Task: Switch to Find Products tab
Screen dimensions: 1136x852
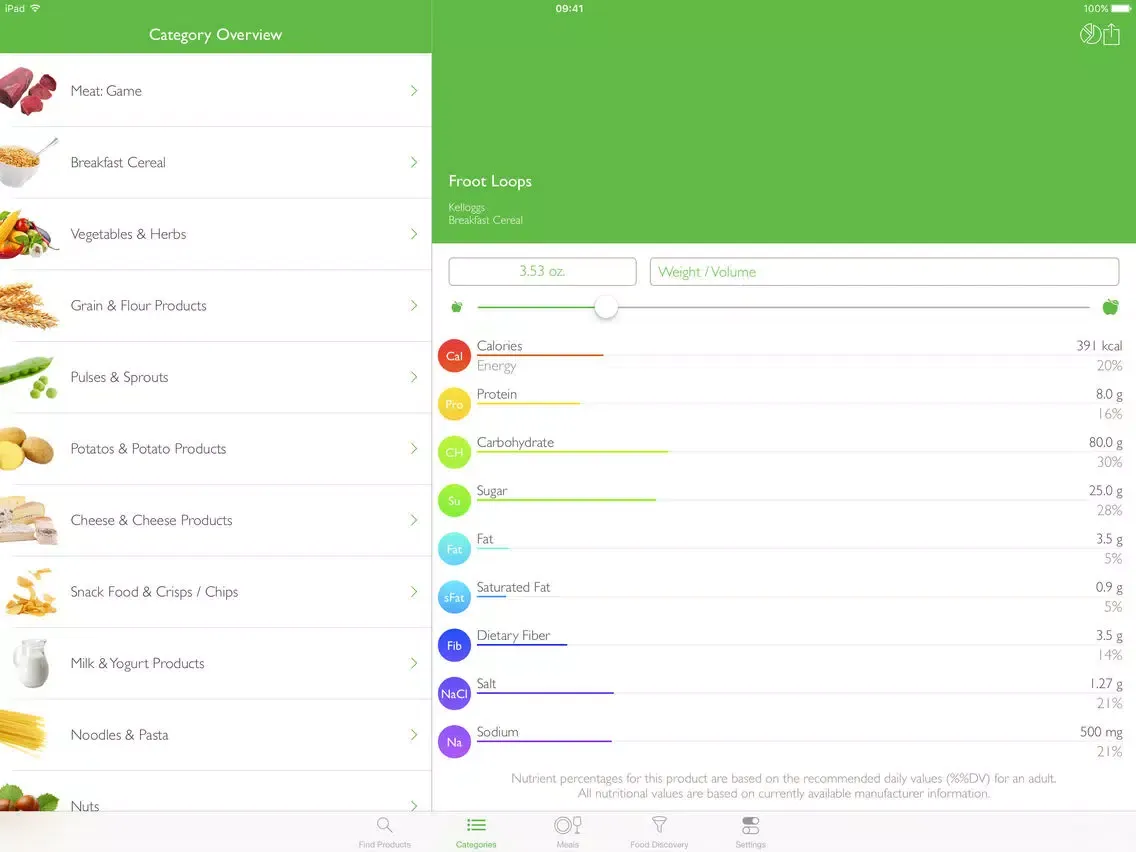Action: click(385, 832)
